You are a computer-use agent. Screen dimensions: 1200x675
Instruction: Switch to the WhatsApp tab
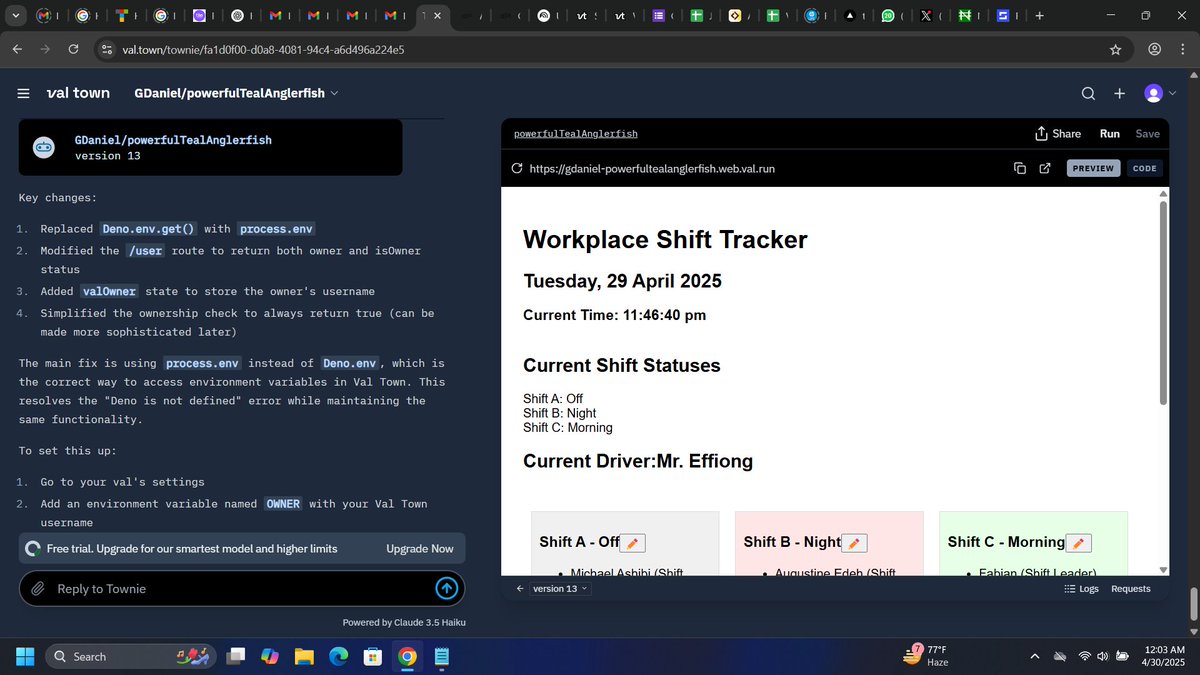895,16
